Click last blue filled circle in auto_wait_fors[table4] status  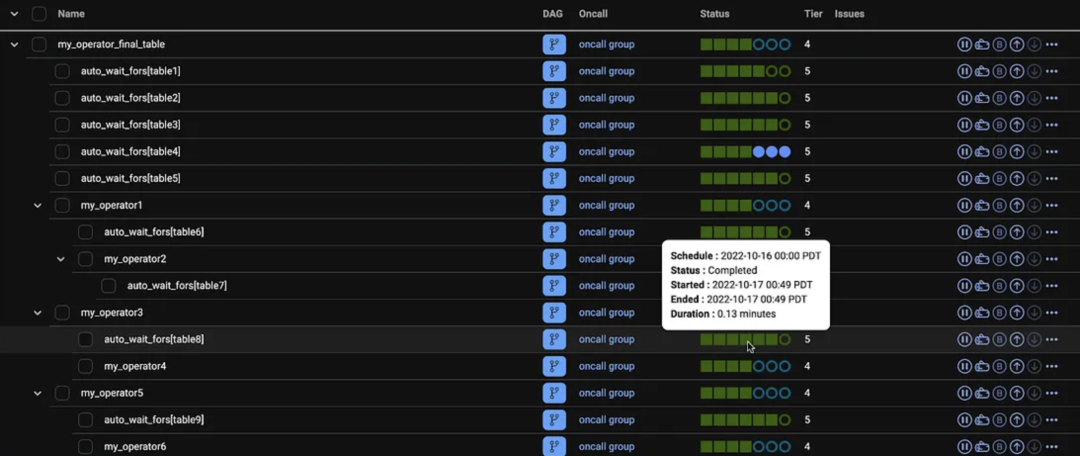point(785,152)
